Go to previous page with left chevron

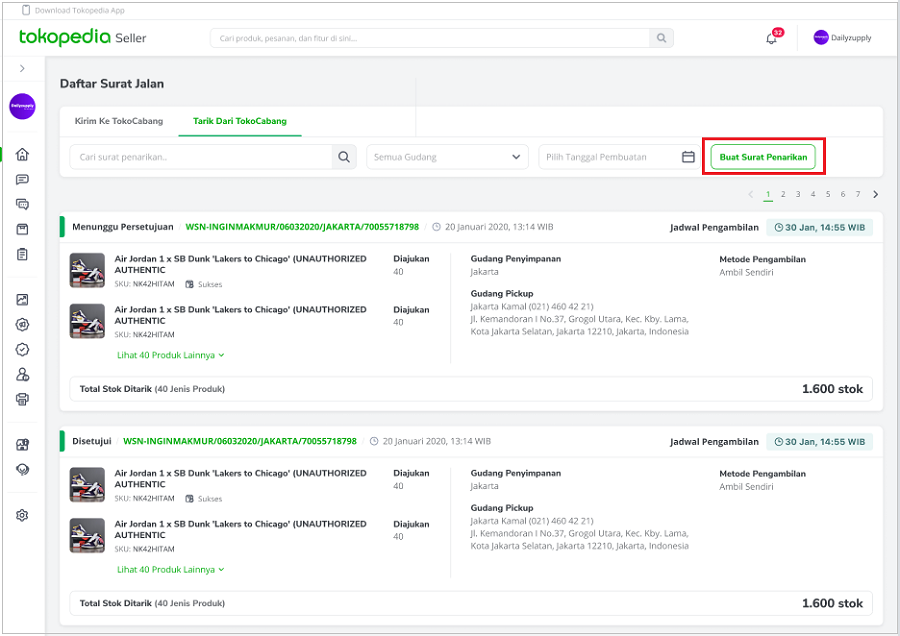pos(751,194)
